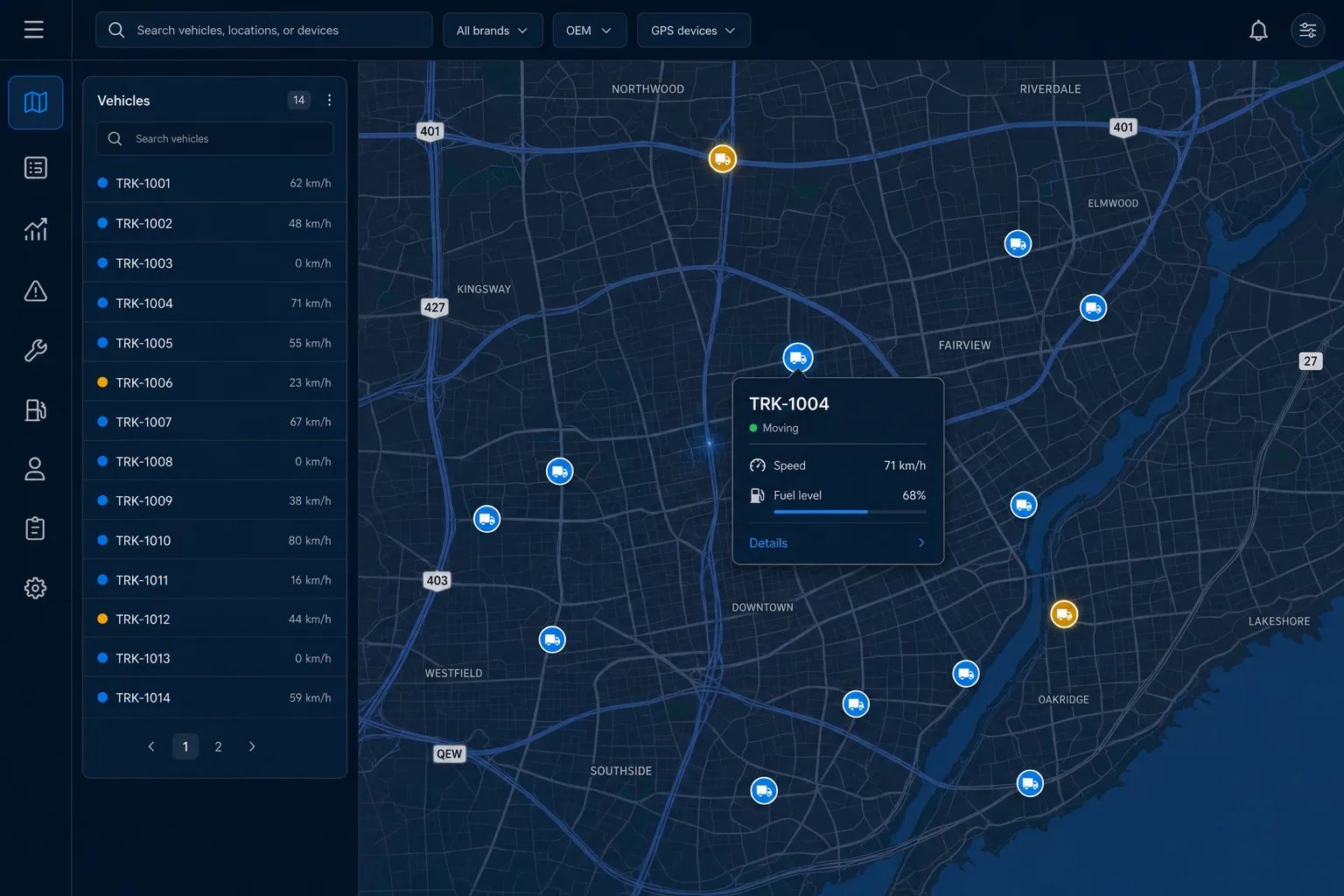Select TRK-1008 in vehicle list
The width and height of the screenshot is (1344, 896).
click(214, 461)
